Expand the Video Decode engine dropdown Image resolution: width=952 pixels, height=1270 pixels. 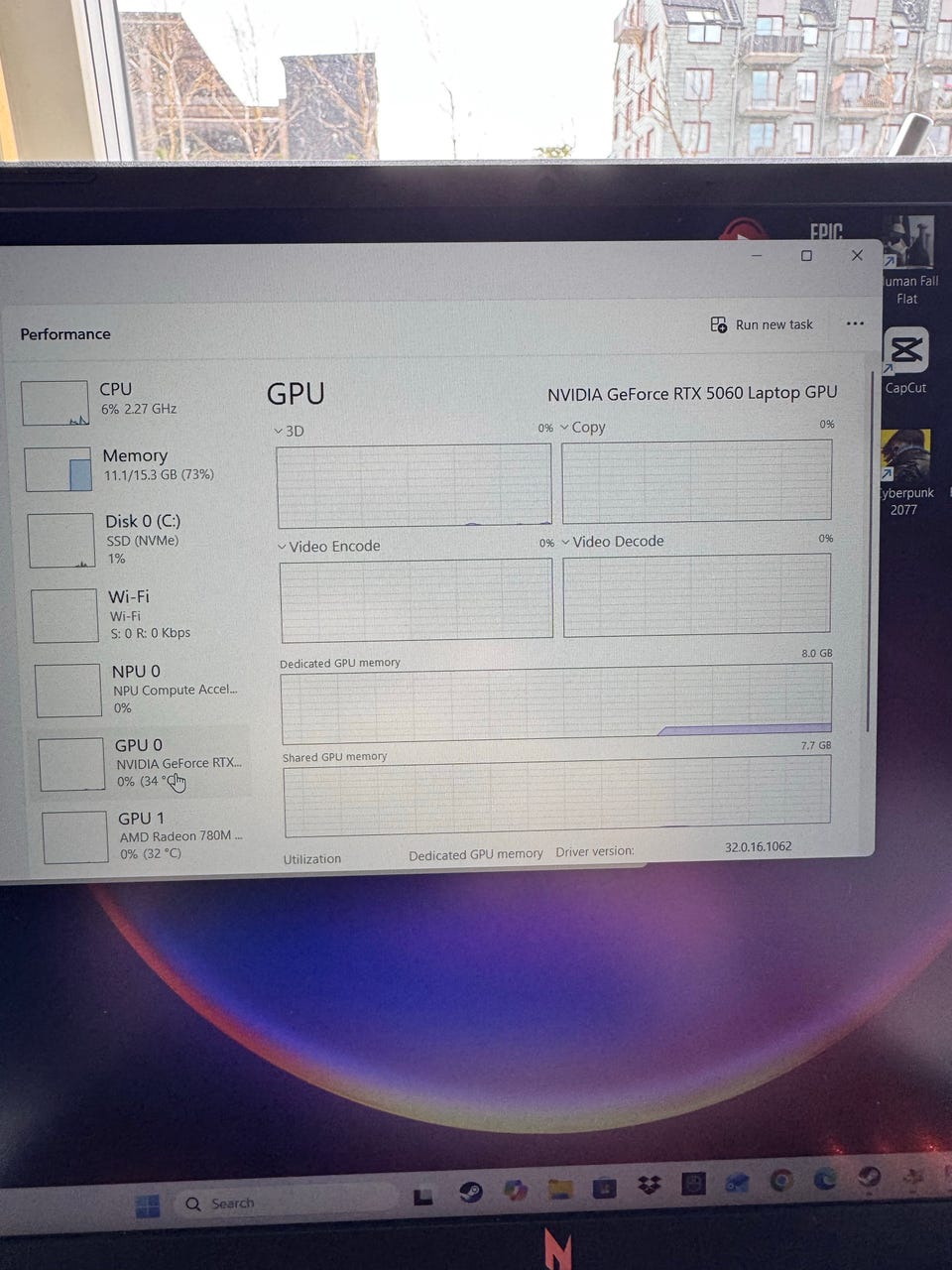(612, 542)
